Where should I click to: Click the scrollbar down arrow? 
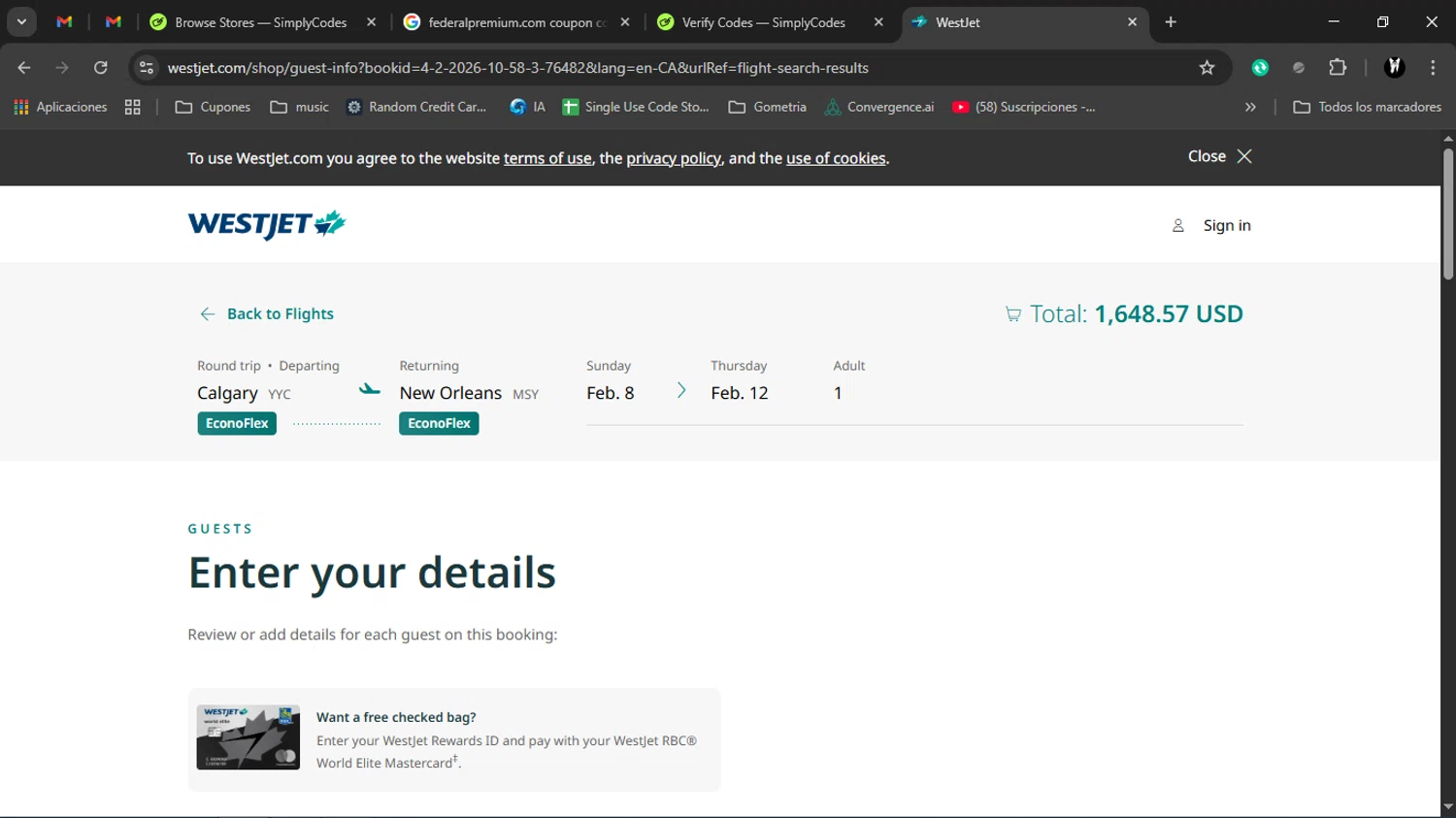pyautogui.click(x=1448, y=806)
